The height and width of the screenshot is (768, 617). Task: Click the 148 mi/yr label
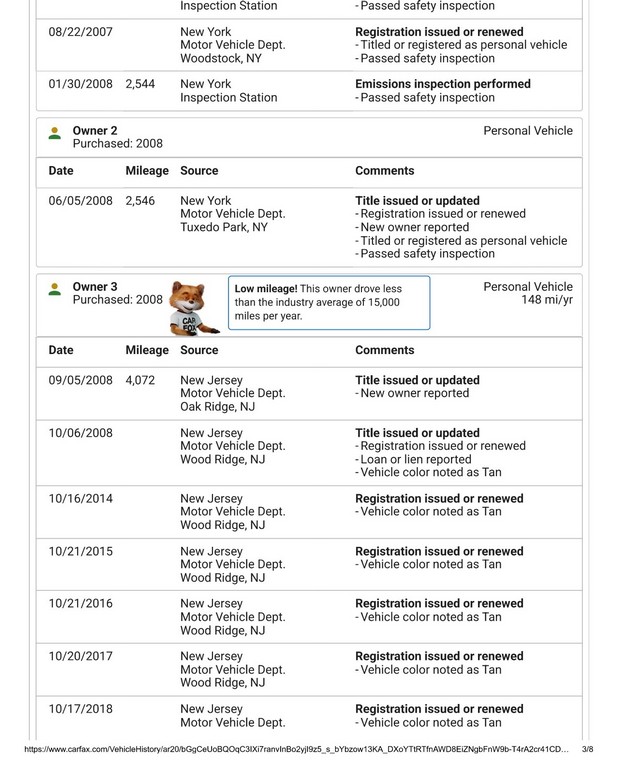click(x=547, y=300)
